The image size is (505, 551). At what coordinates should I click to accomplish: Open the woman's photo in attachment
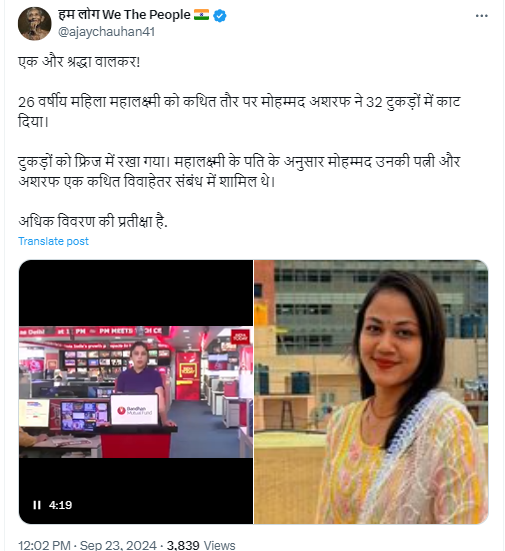(371, 392)
